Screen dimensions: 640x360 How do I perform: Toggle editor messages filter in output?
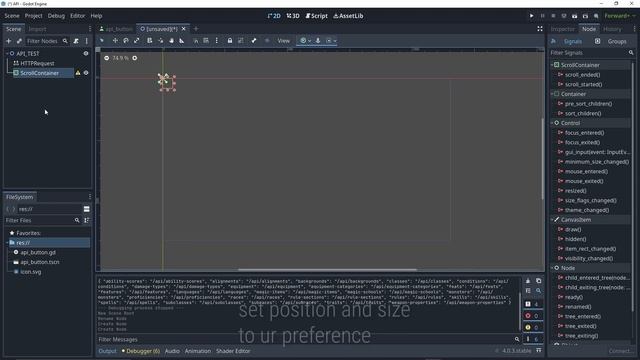[x=532, y=339]
